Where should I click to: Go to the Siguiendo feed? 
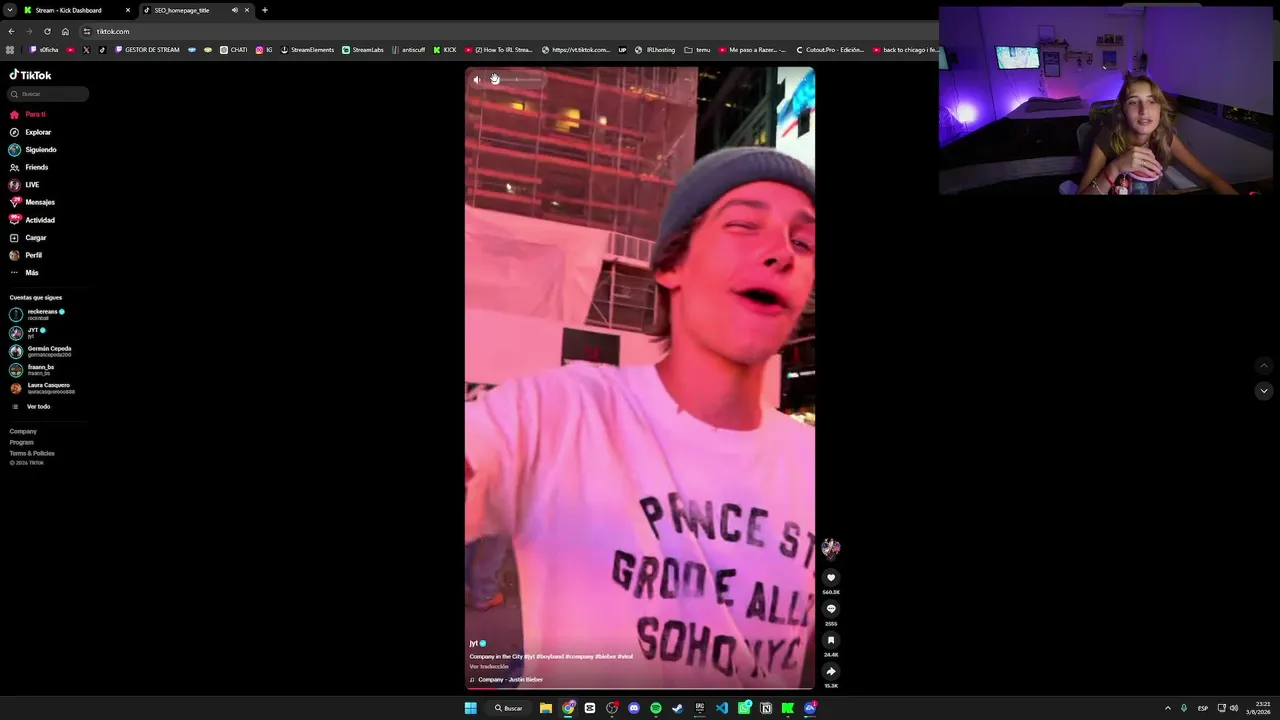33,150
